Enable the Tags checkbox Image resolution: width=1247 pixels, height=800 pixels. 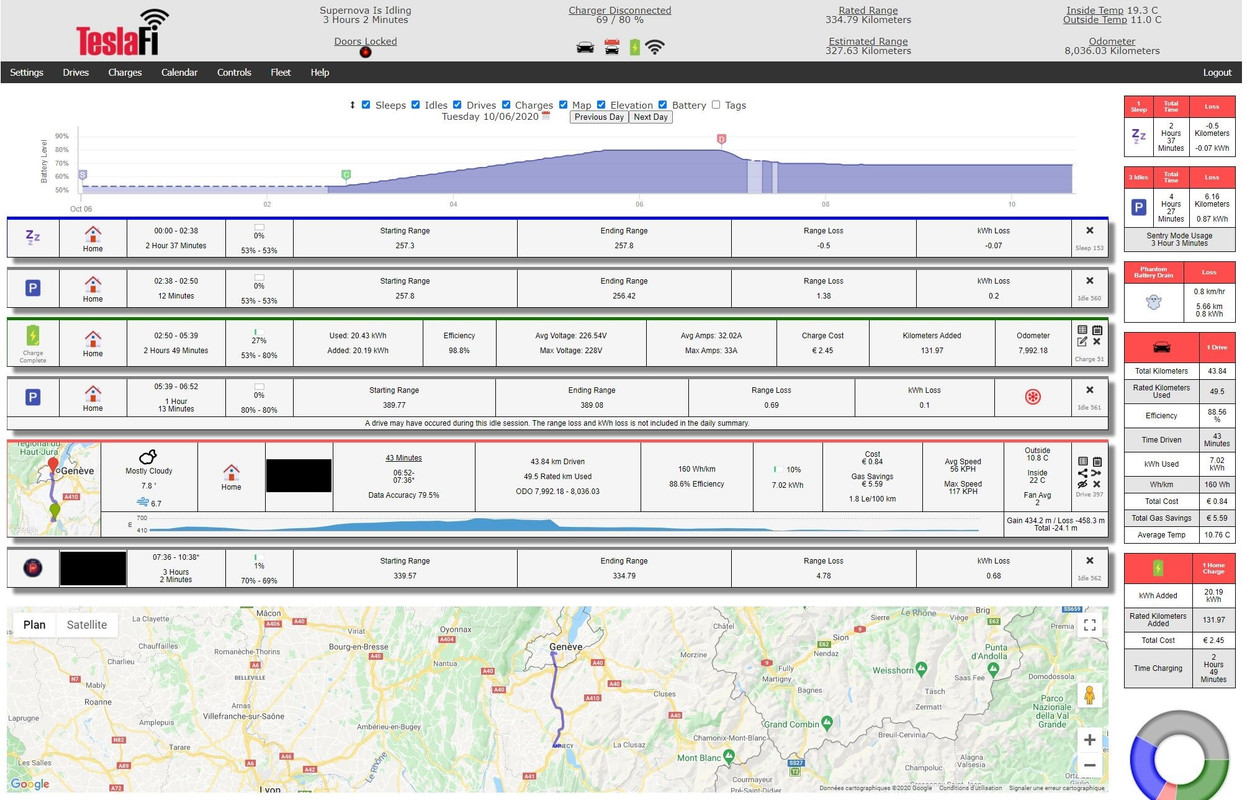click(716, 104)
